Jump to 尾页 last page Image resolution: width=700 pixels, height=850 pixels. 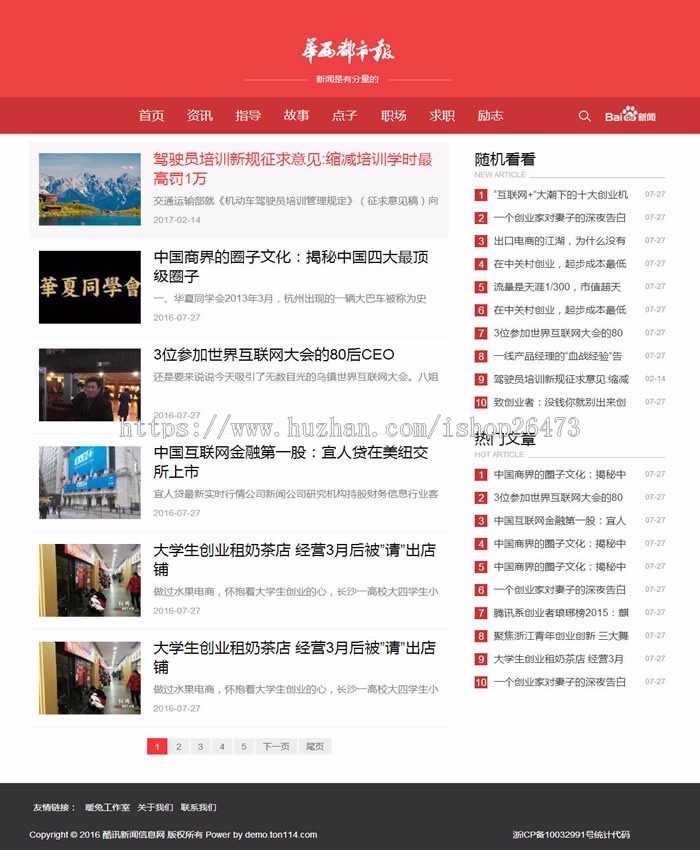315,746
